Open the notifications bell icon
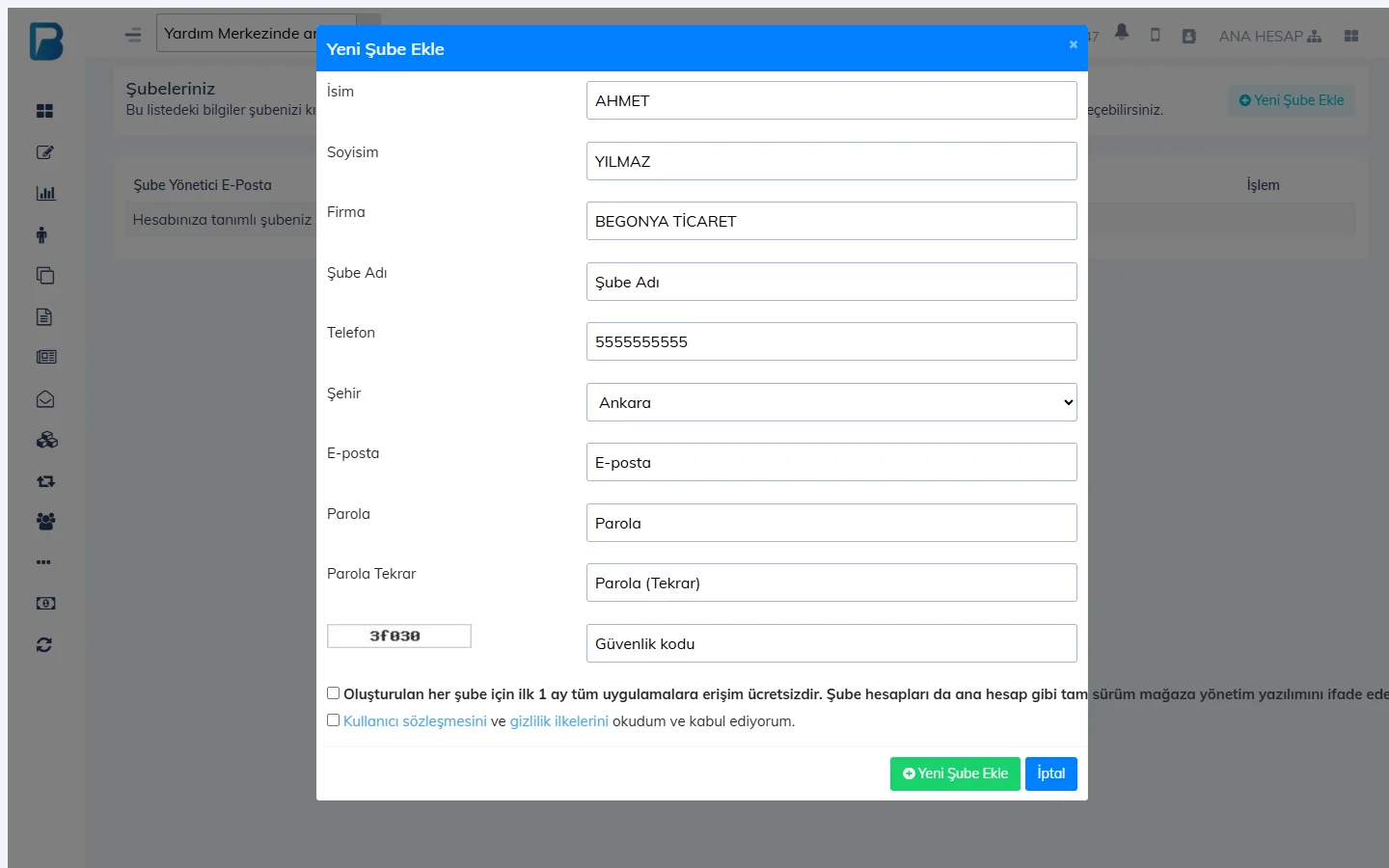Viewport: 1389px width, 868px height. (x=1121, y=32)
